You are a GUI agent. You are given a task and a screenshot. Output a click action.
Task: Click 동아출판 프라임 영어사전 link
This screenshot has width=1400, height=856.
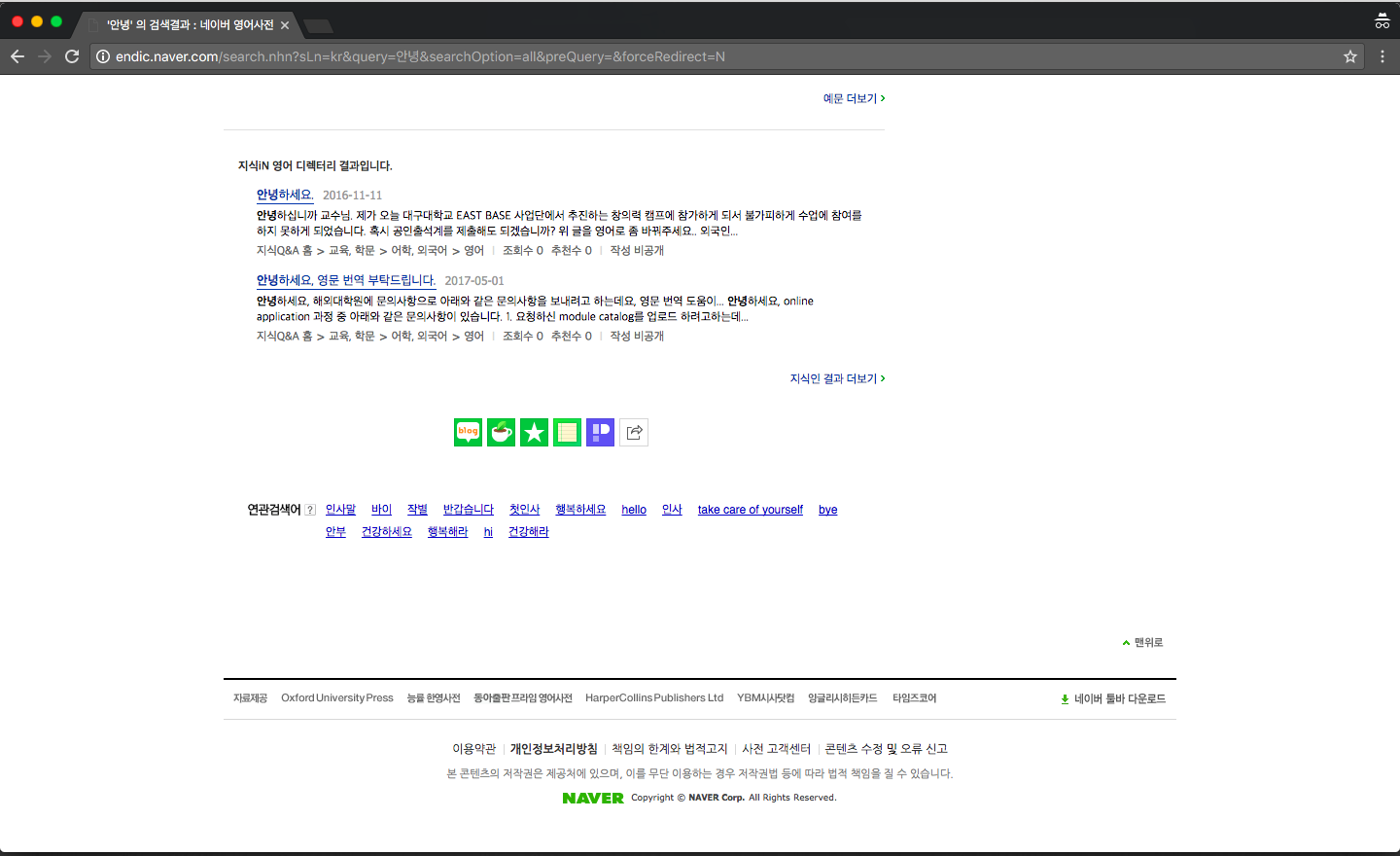[x=523, y=698]
